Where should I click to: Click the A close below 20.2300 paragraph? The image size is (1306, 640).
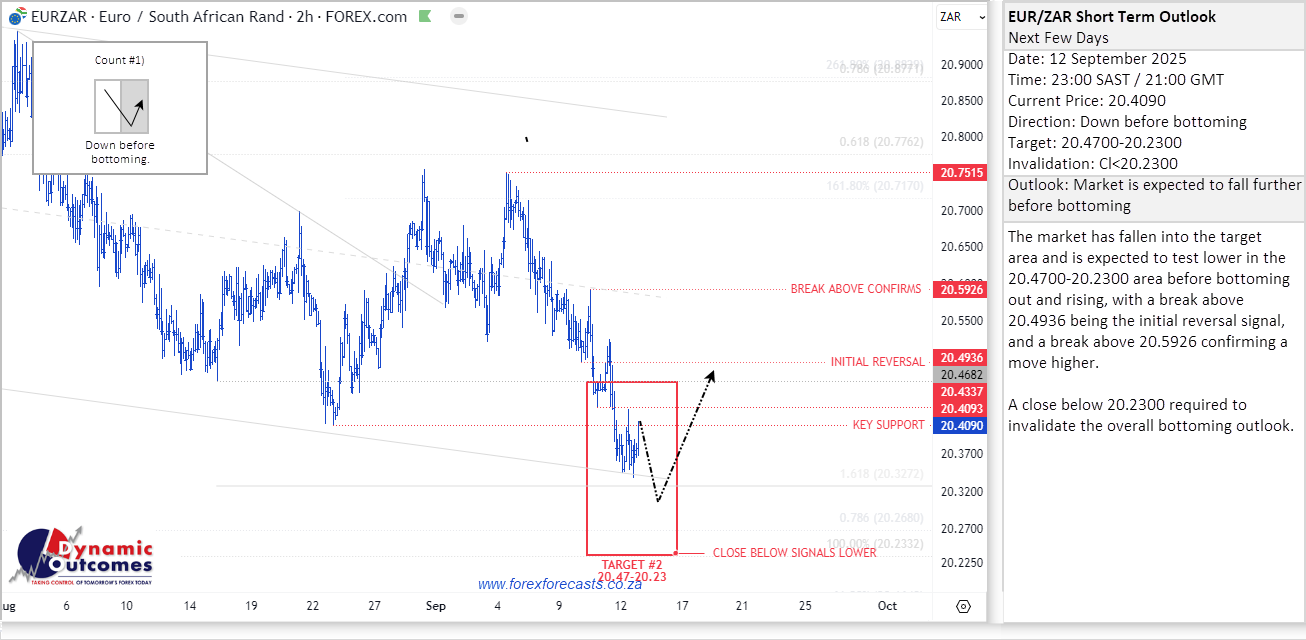[x=1151, y=415]
